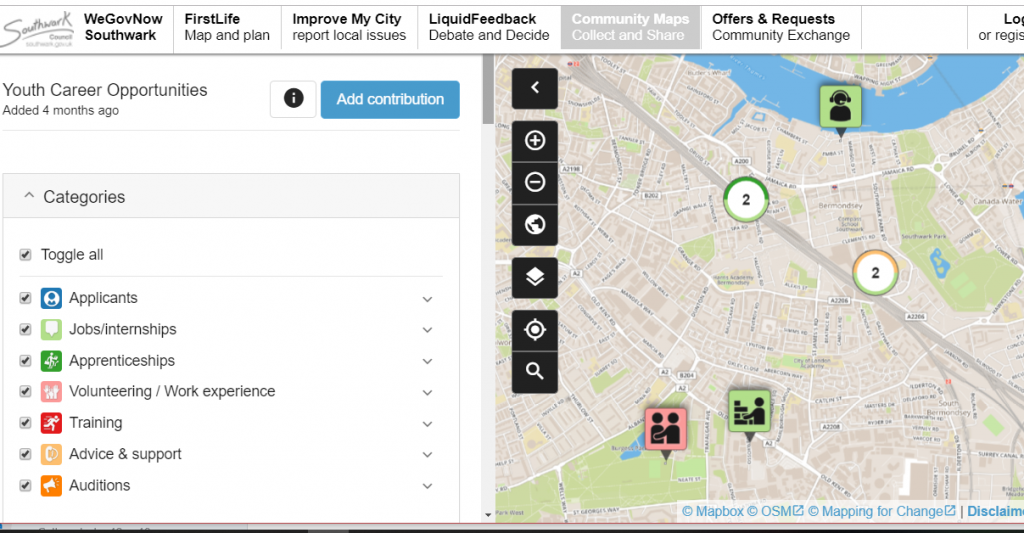The height and width of the screenshot is (533, 1024).
Task: Uncheck the Jobs/internships checkbox
Action: [x=25, y=329]
